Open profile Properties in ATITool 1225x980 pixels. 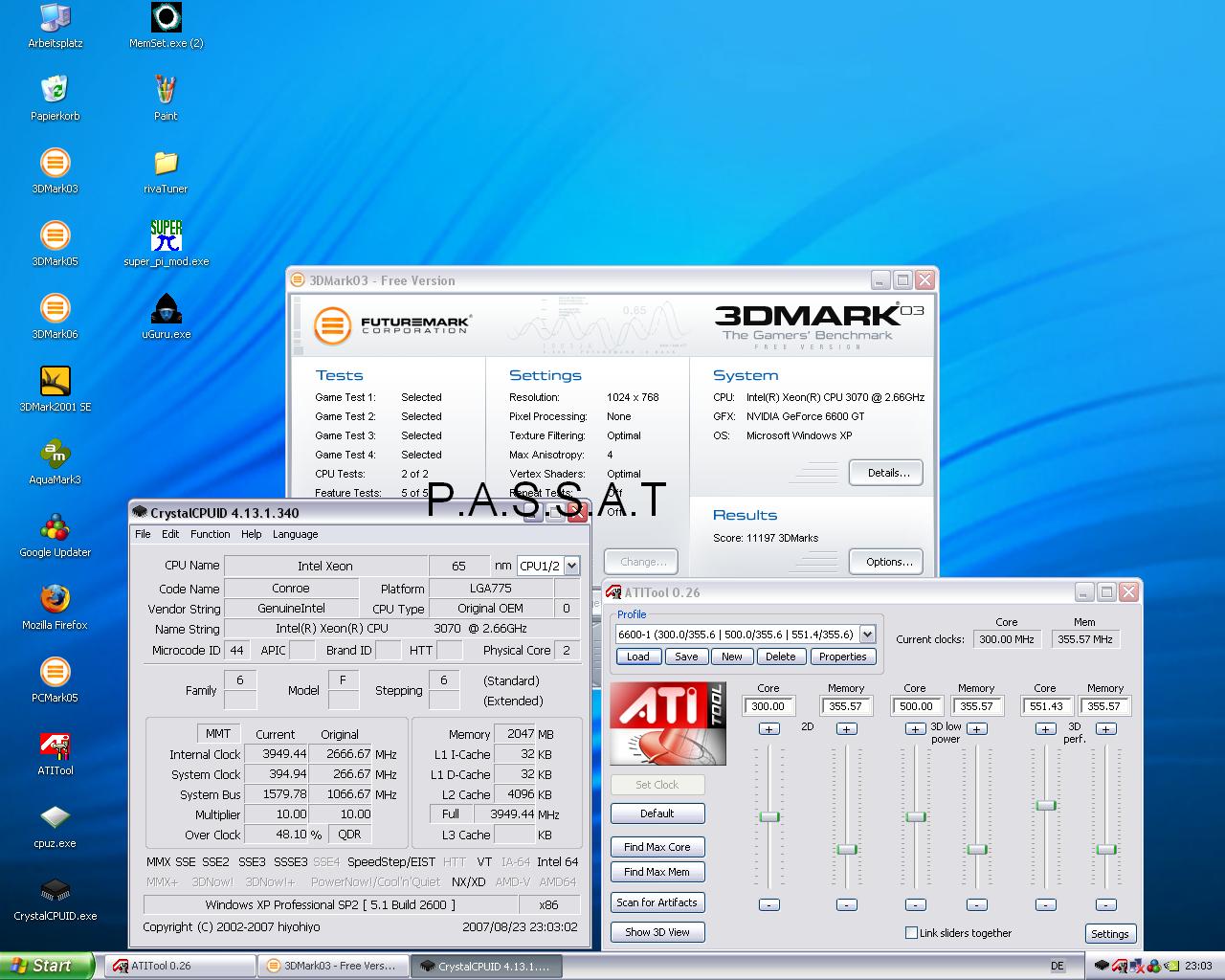(x=842, y=657)
